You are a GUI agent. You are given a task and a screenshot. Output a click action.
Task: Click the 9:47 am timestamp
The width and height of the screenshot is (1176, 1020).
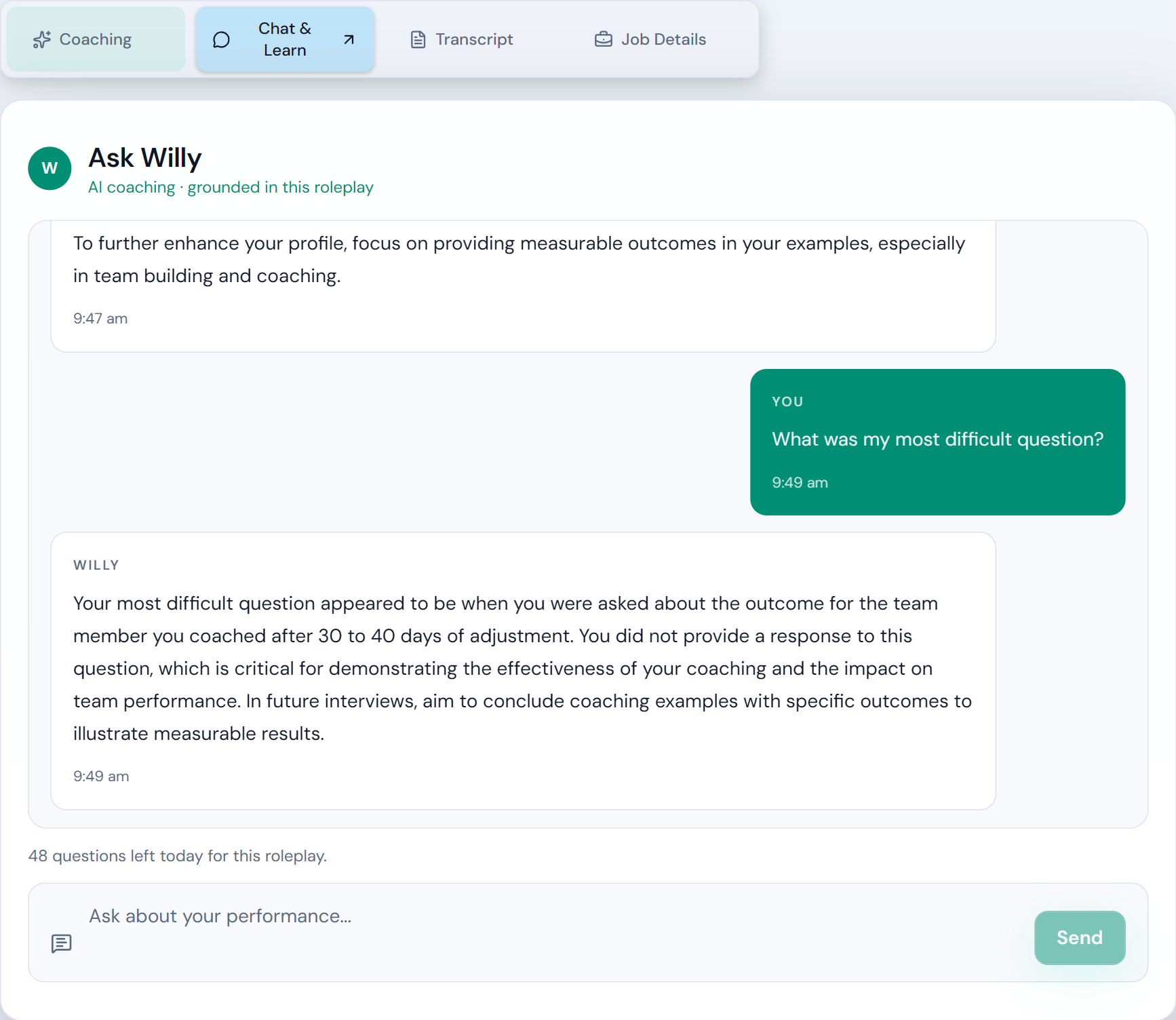pyautogui.click(x=100, y=319)
